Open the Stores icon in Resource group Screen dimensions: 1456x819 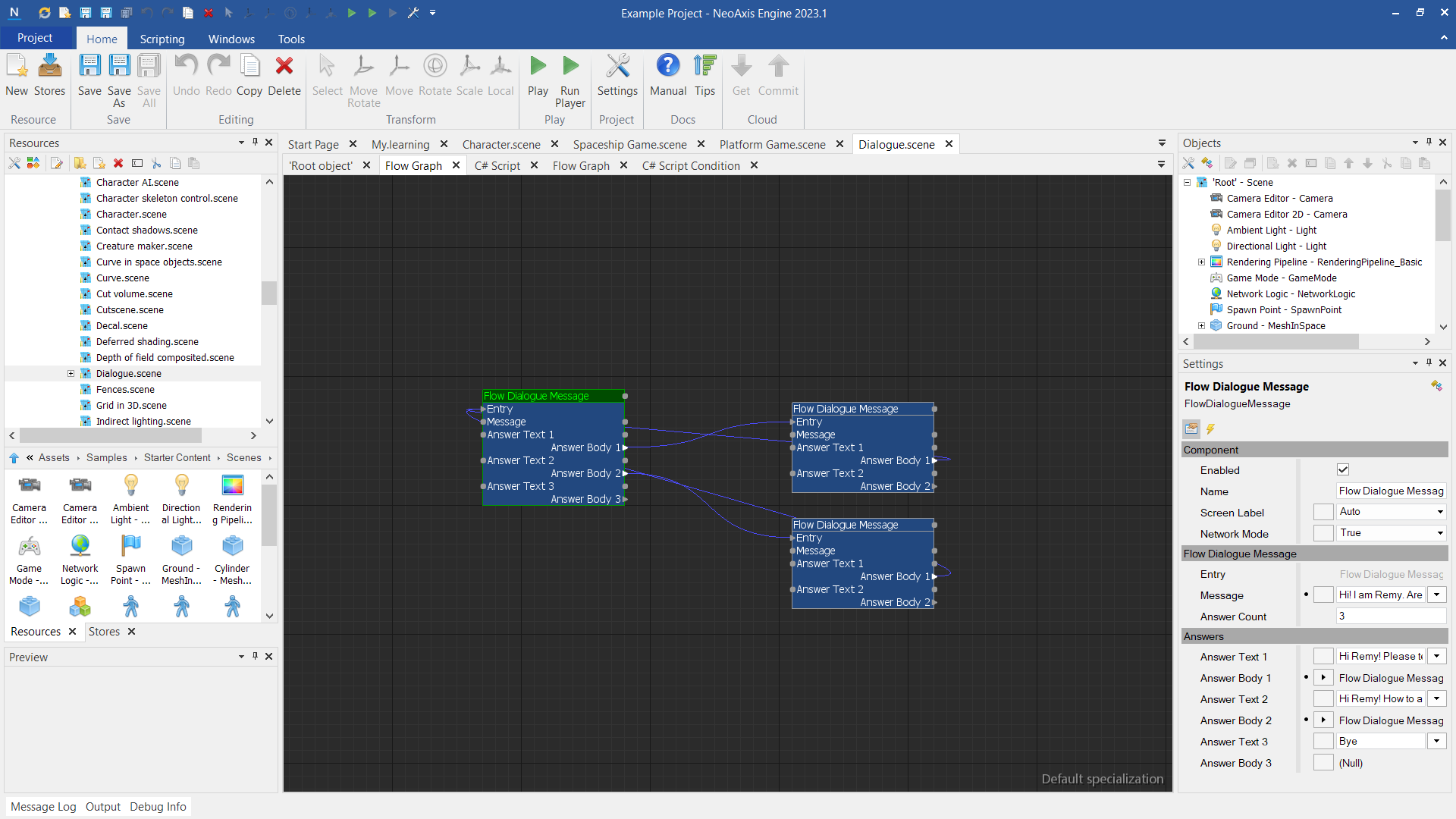[x=50, y=67]
